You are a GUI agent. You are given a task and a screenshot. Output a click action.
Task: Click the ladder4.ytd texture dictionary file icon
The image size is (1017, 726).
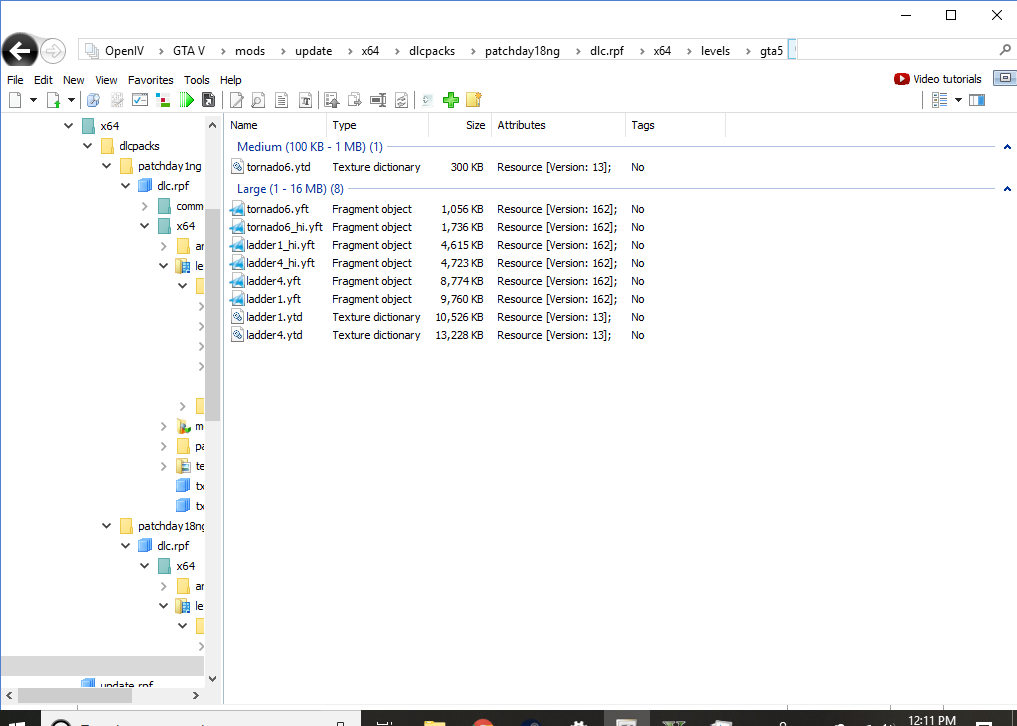tap(237, 335)
